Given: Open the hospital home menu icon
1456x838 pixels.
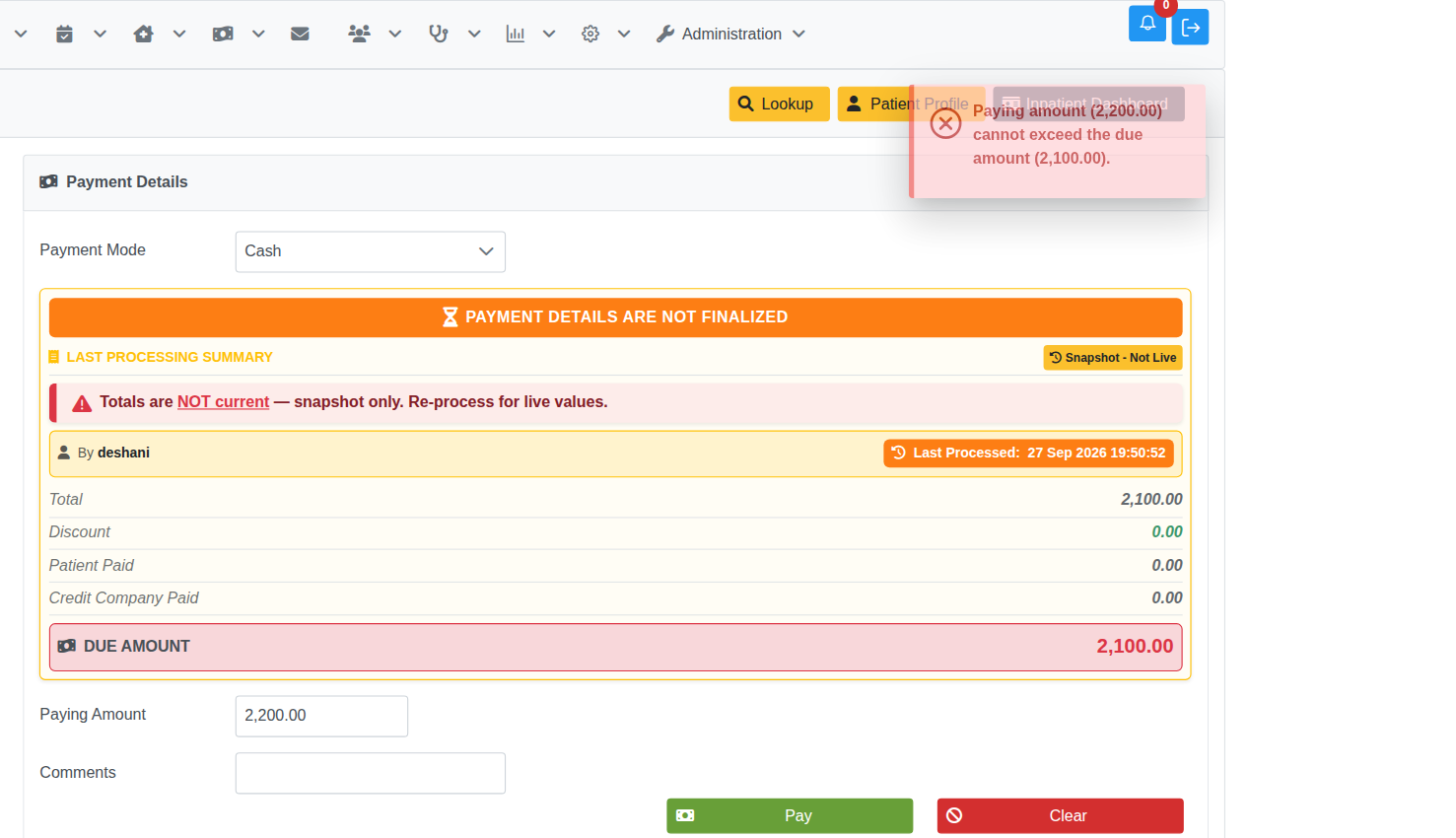Looking at the screenshot, I should (144, 34).
